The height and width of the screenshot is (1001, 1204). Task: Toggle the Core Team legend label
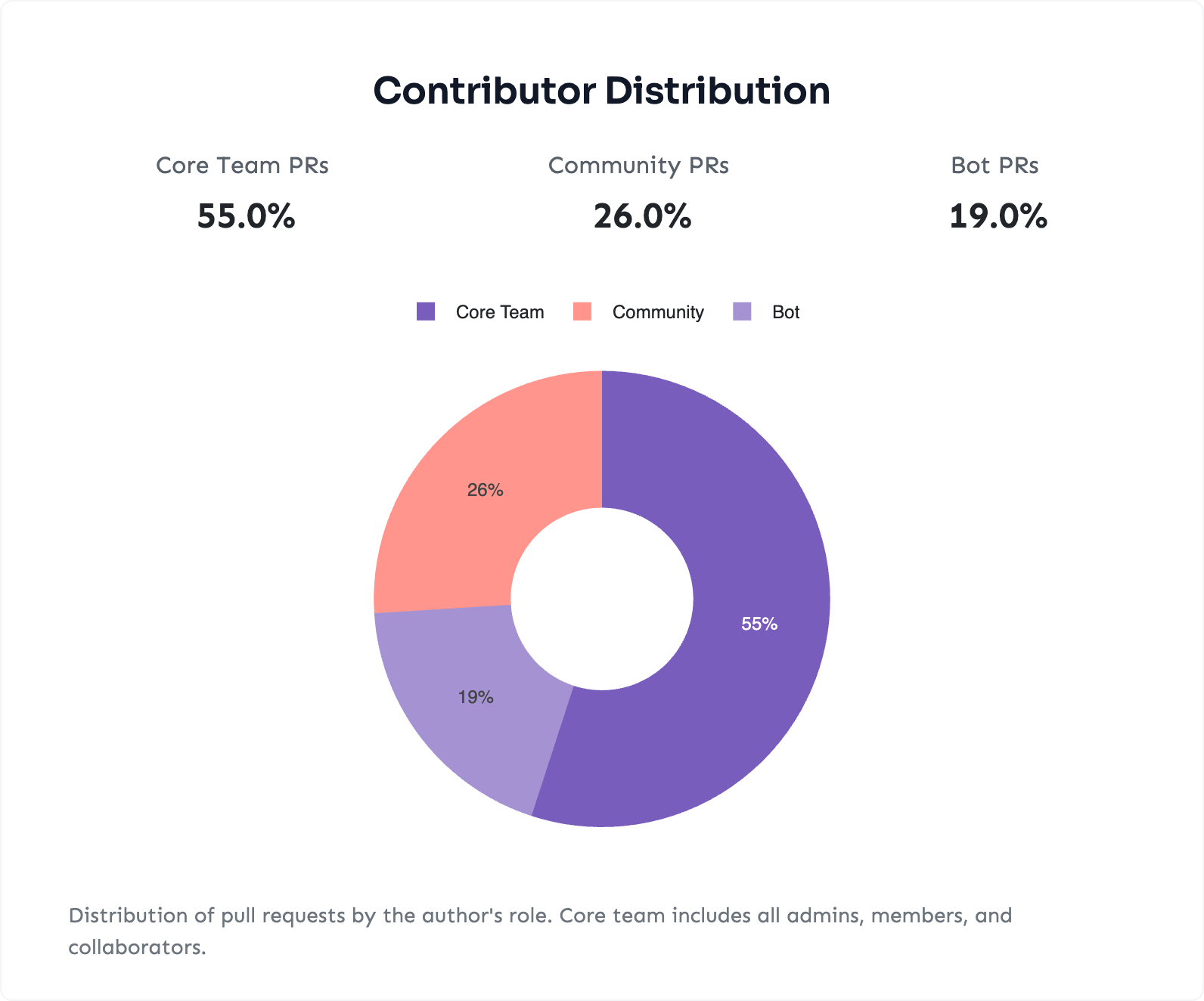tap(499, 312)
